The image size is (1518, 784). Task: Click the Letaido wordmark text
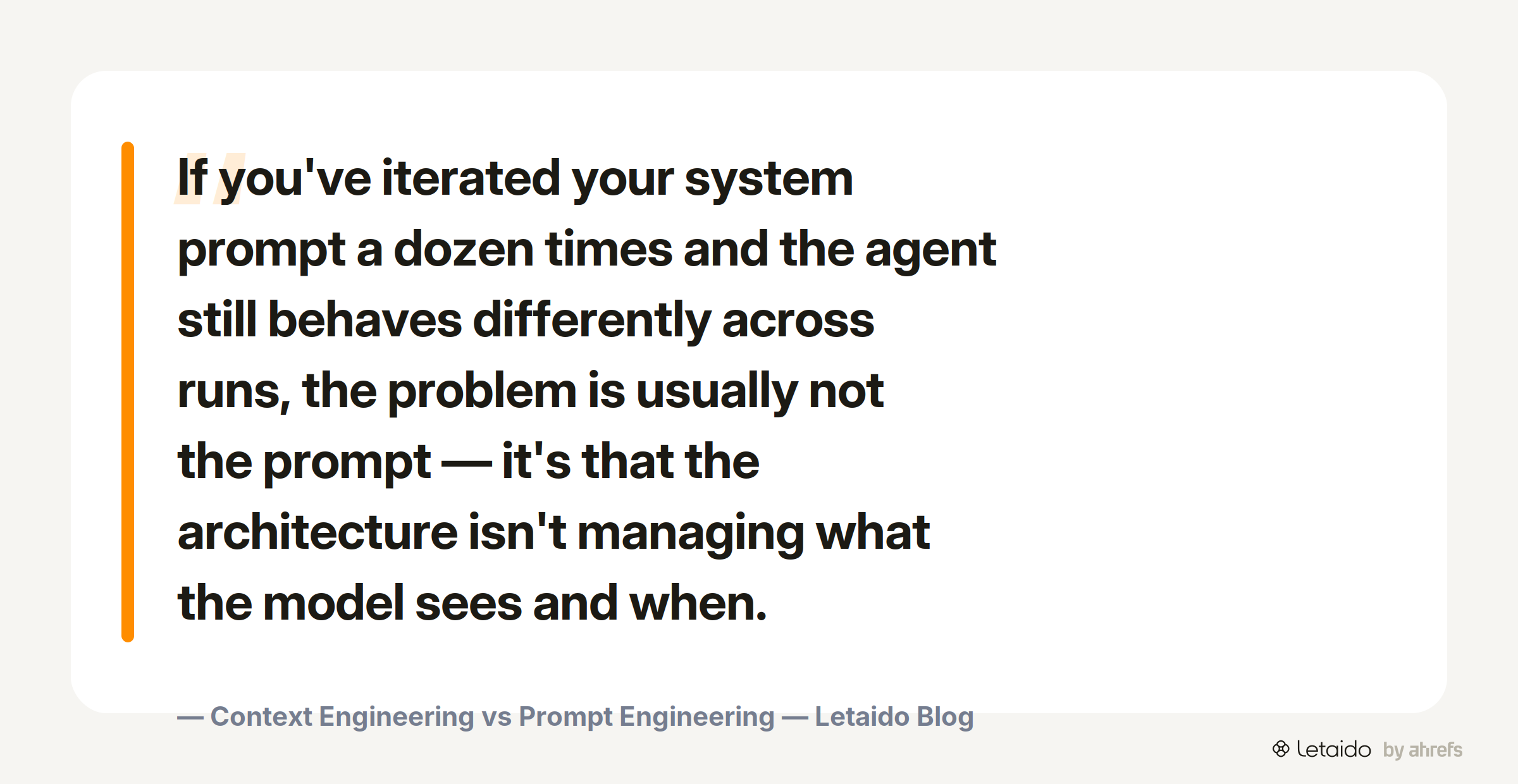[x=1334, y=749]
